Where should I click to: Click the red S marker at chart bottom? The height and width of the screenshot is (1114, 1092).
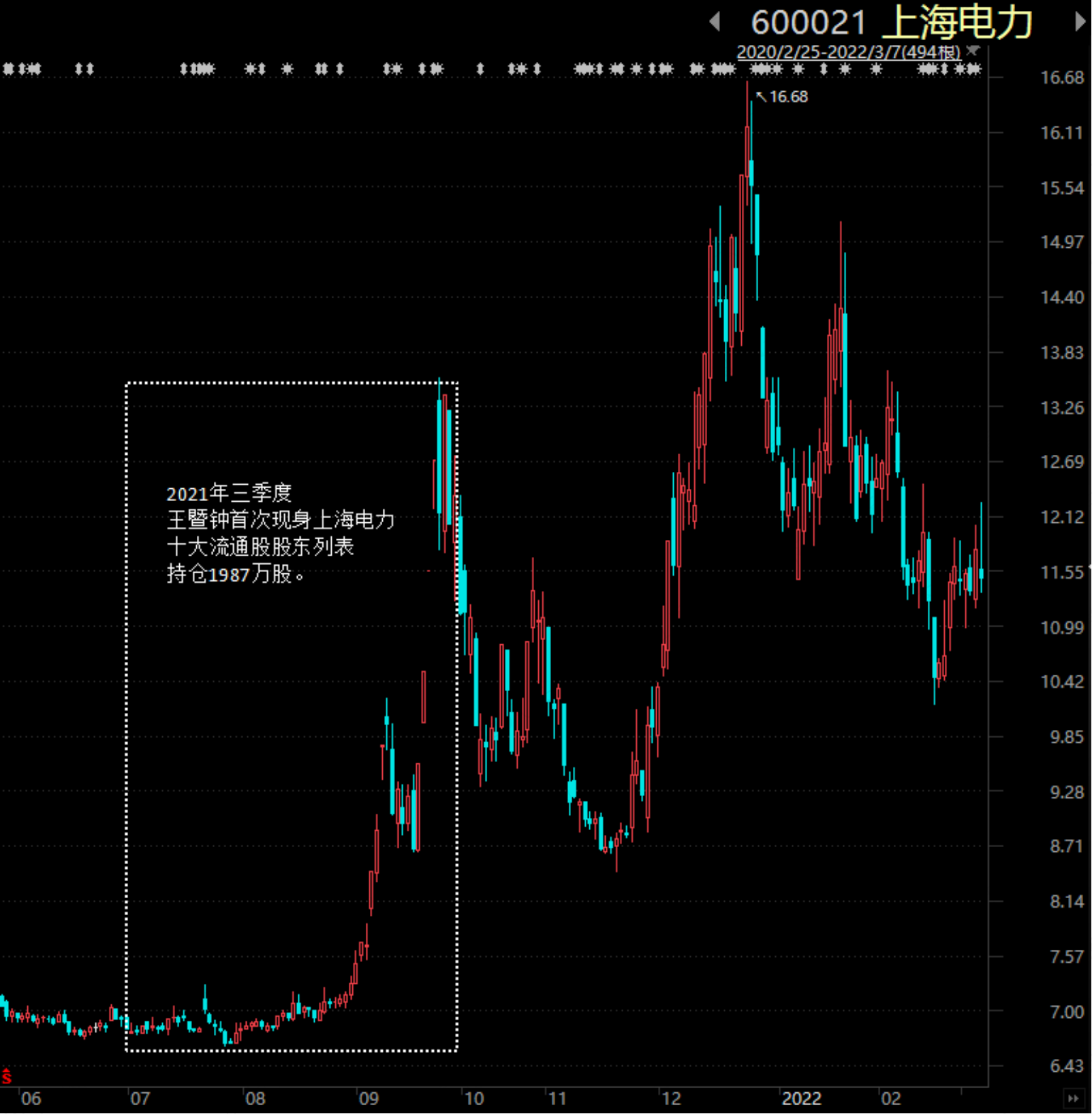6,1077
